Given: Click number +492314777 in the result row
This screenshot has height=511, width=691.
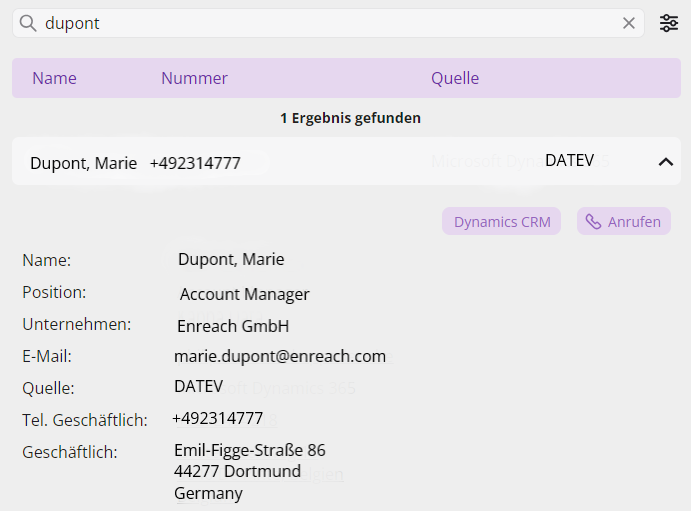Looking at the screenshot, I should pyautogui.click(x=195, y=163).
